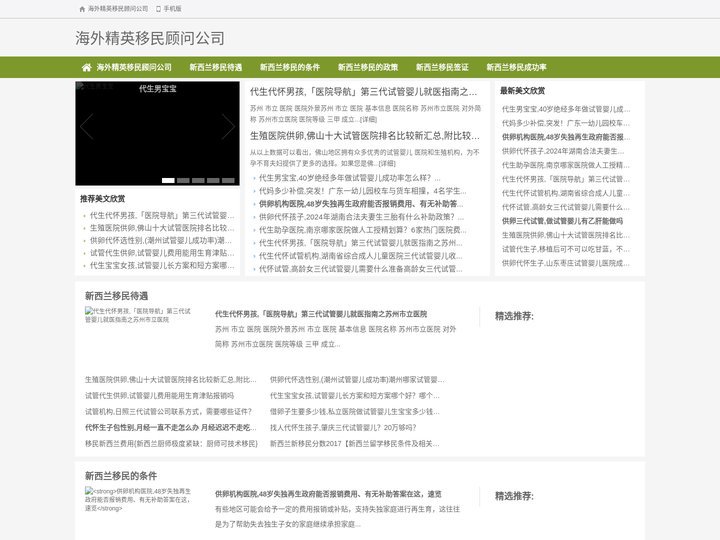The image size is (720, 540).
Task: Open headline 代生代怀男孩「医院导航」第三代试管婴儿
Action: click(363, 92)
